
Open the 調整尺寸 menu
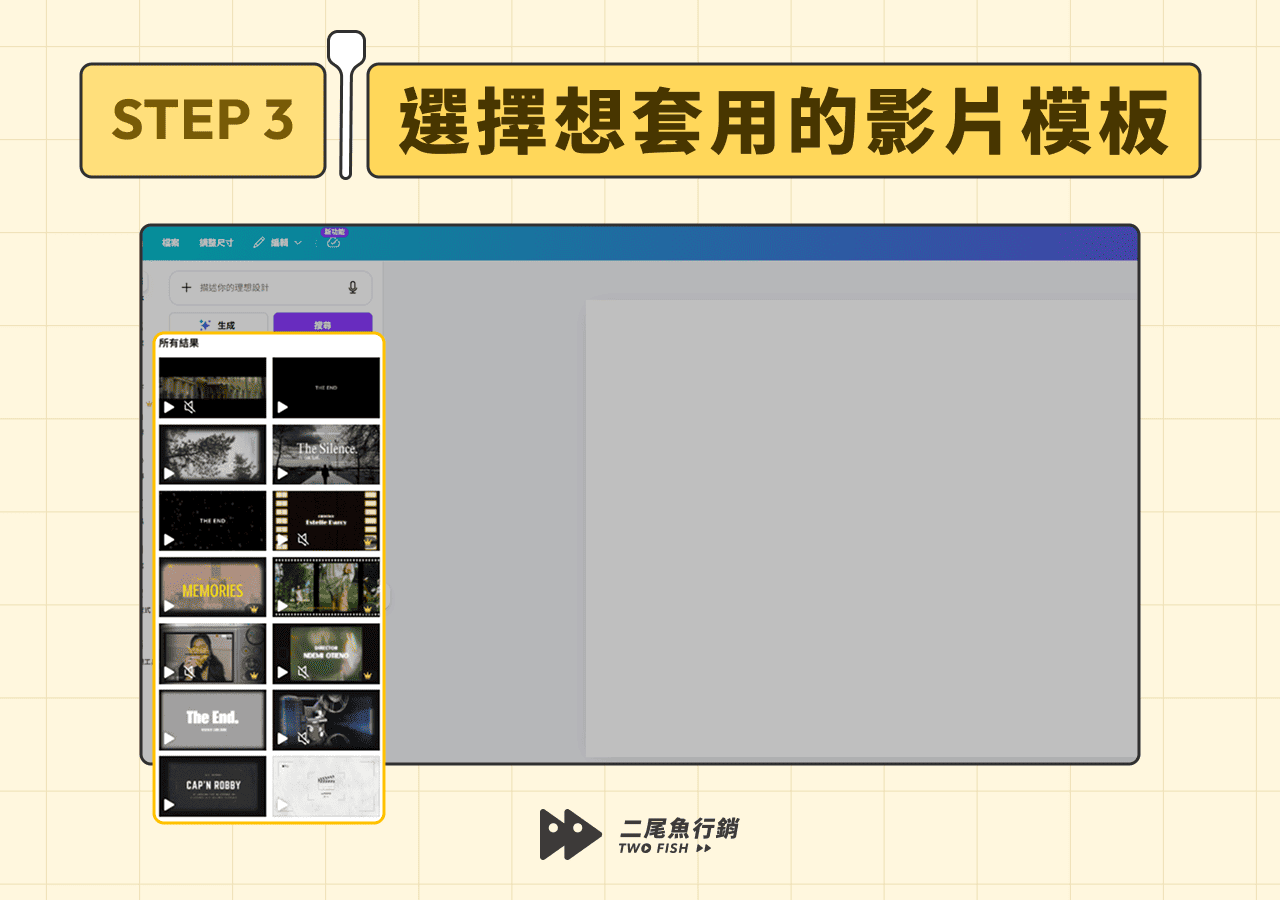tap(216, 243)
